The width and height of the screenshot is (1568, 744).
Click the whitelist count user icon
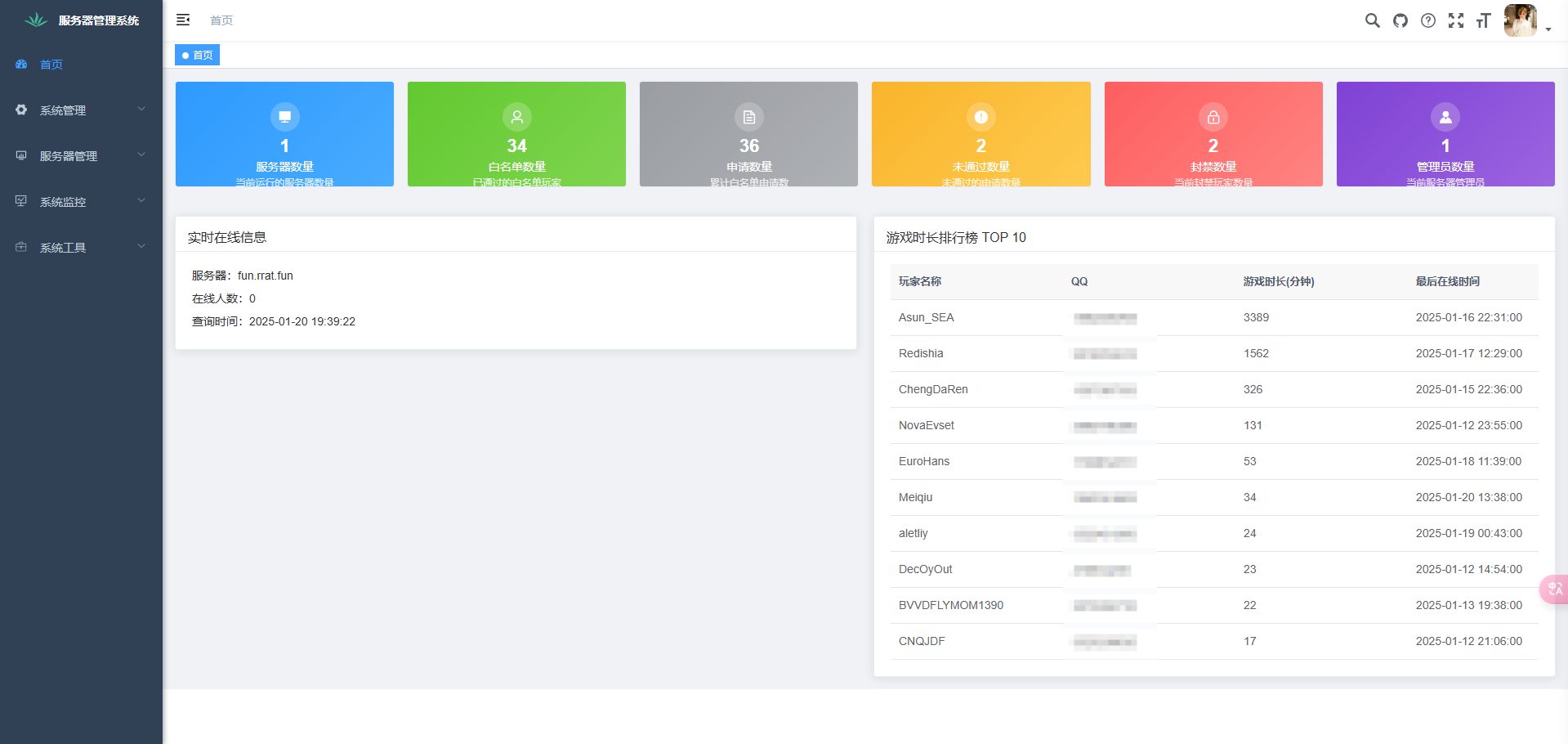point(516,117)
